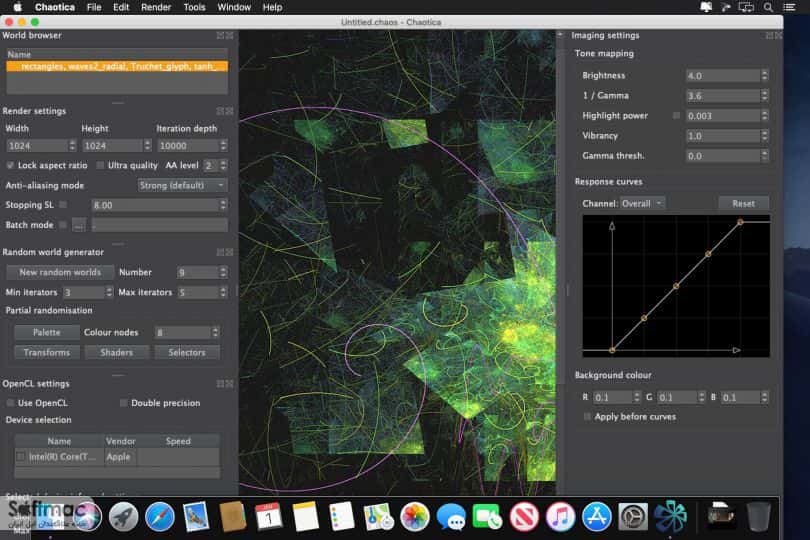The image size is (810, 540).
Task: Click the Chaotica snowflake dock icon
Action: [x=670, y=516]
